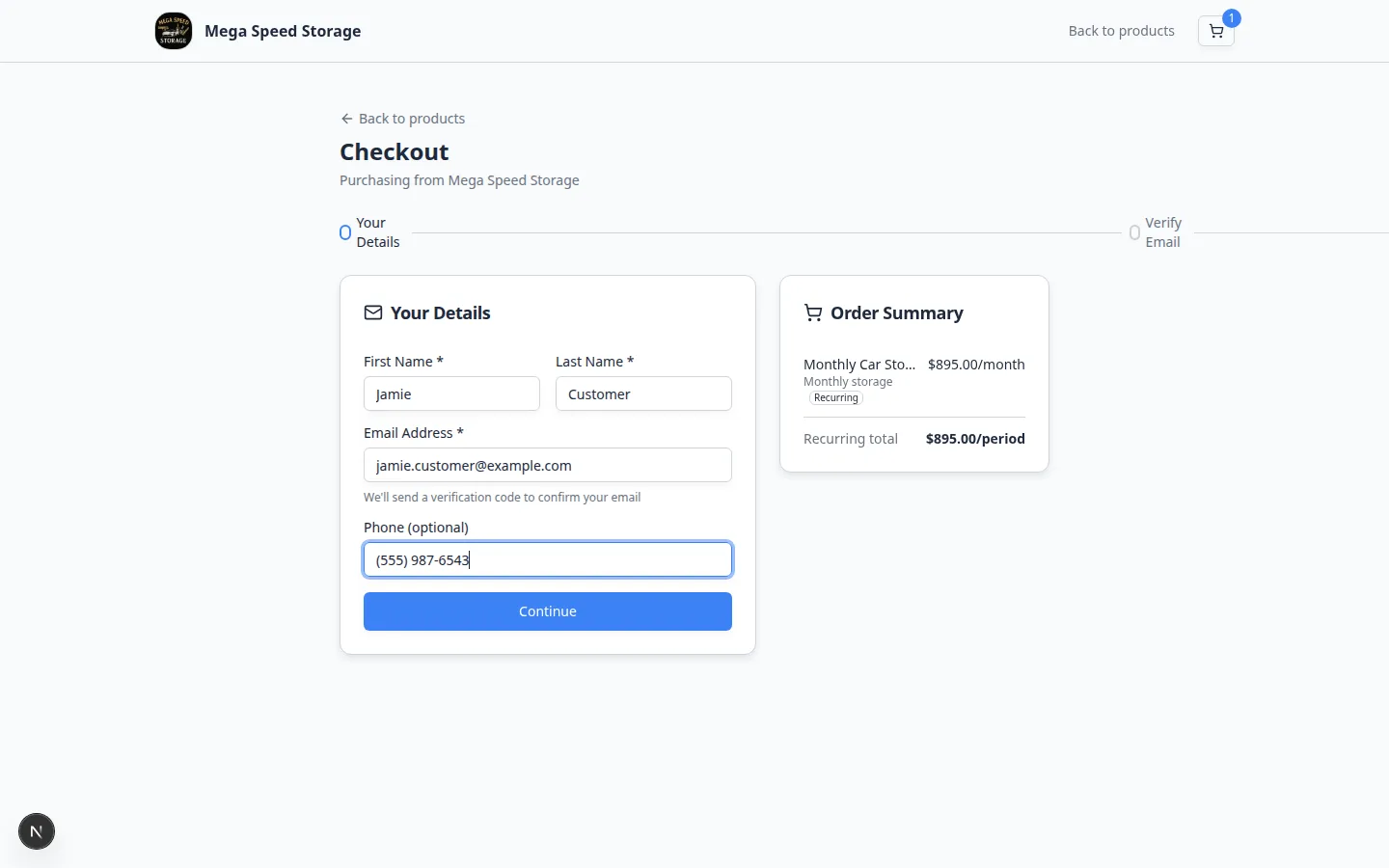Click Mega Speed Storage brand name
Image resolution: width=1389 pixels, height=868 pixels.
point(283,31)
